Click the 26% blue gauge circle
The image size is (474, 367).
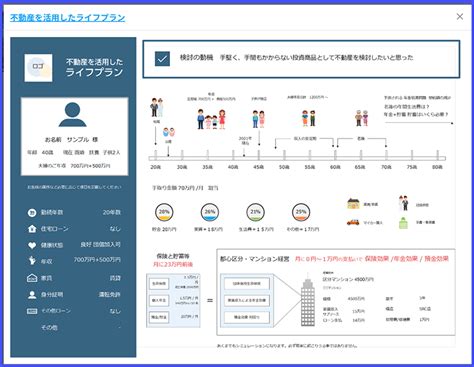click(x=210, y=212)
